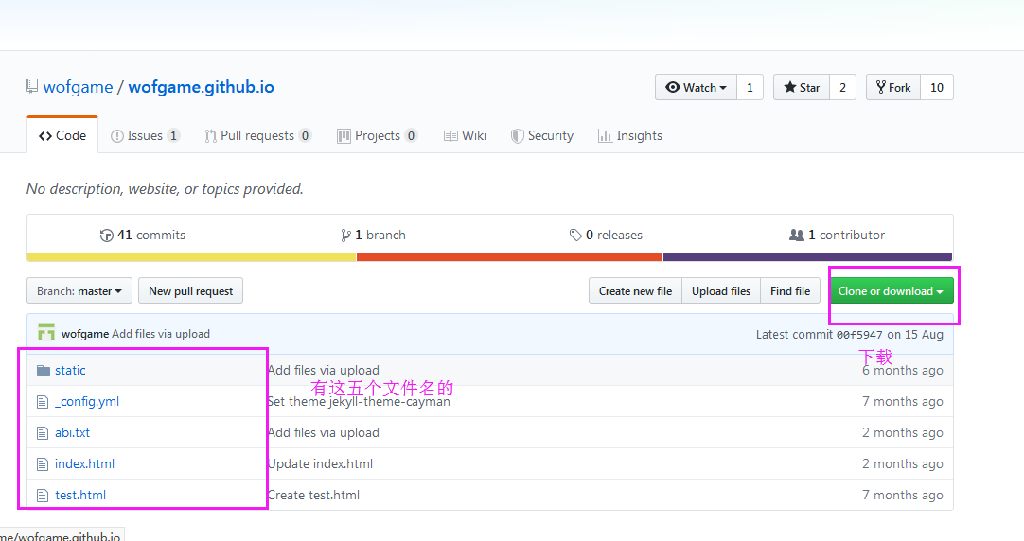Expand the Clone or download menu
The width and height of the screenshot is (1024, 541).
click(891, 291)
